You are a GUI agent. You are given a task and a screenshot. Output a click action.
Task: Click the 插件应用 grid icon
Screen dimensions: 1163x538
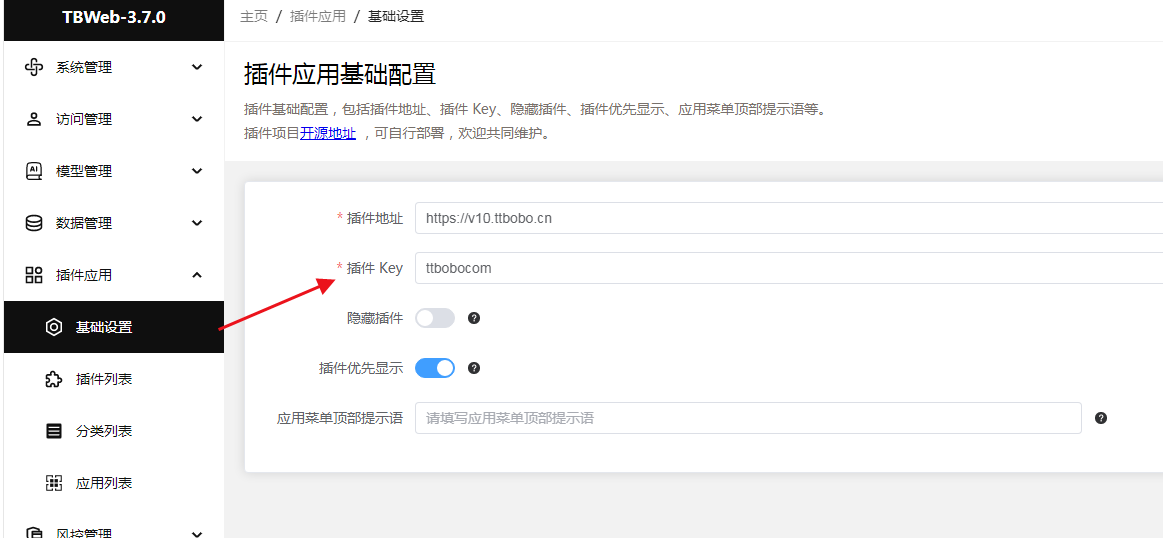point(34,275)
